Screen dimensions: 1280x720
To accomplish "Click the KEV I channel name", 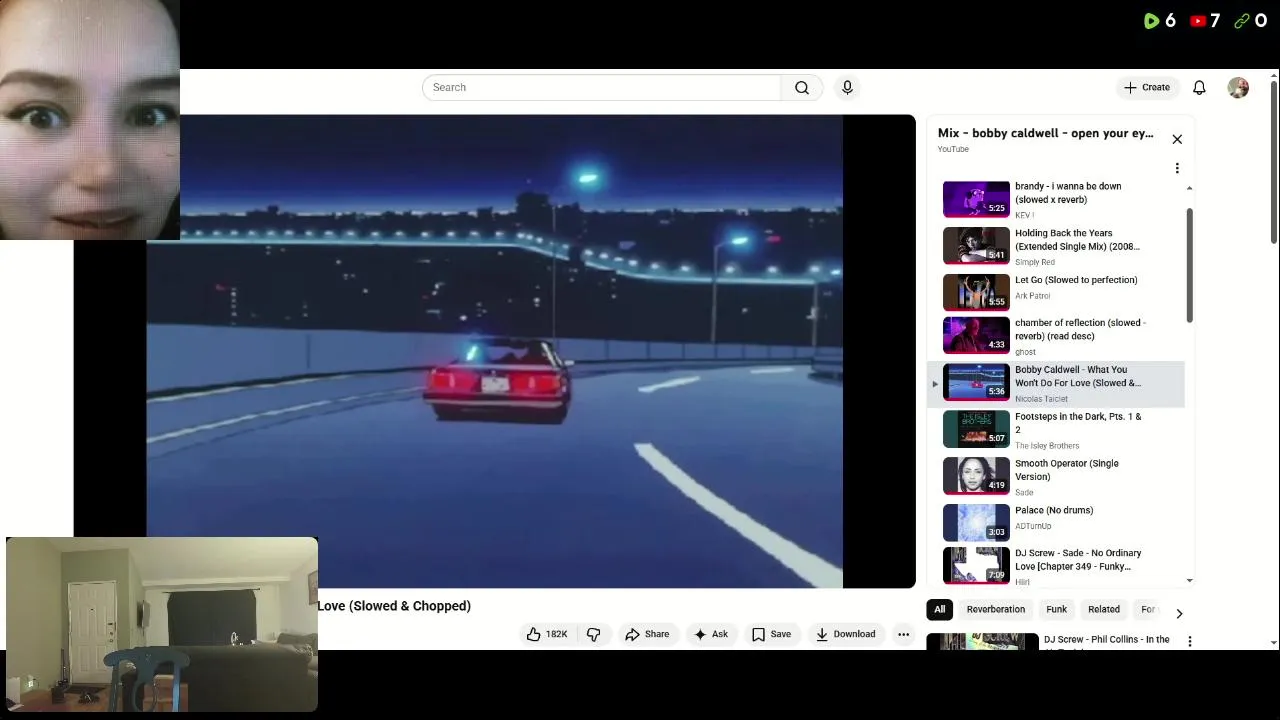I will tap(1024, 215).
